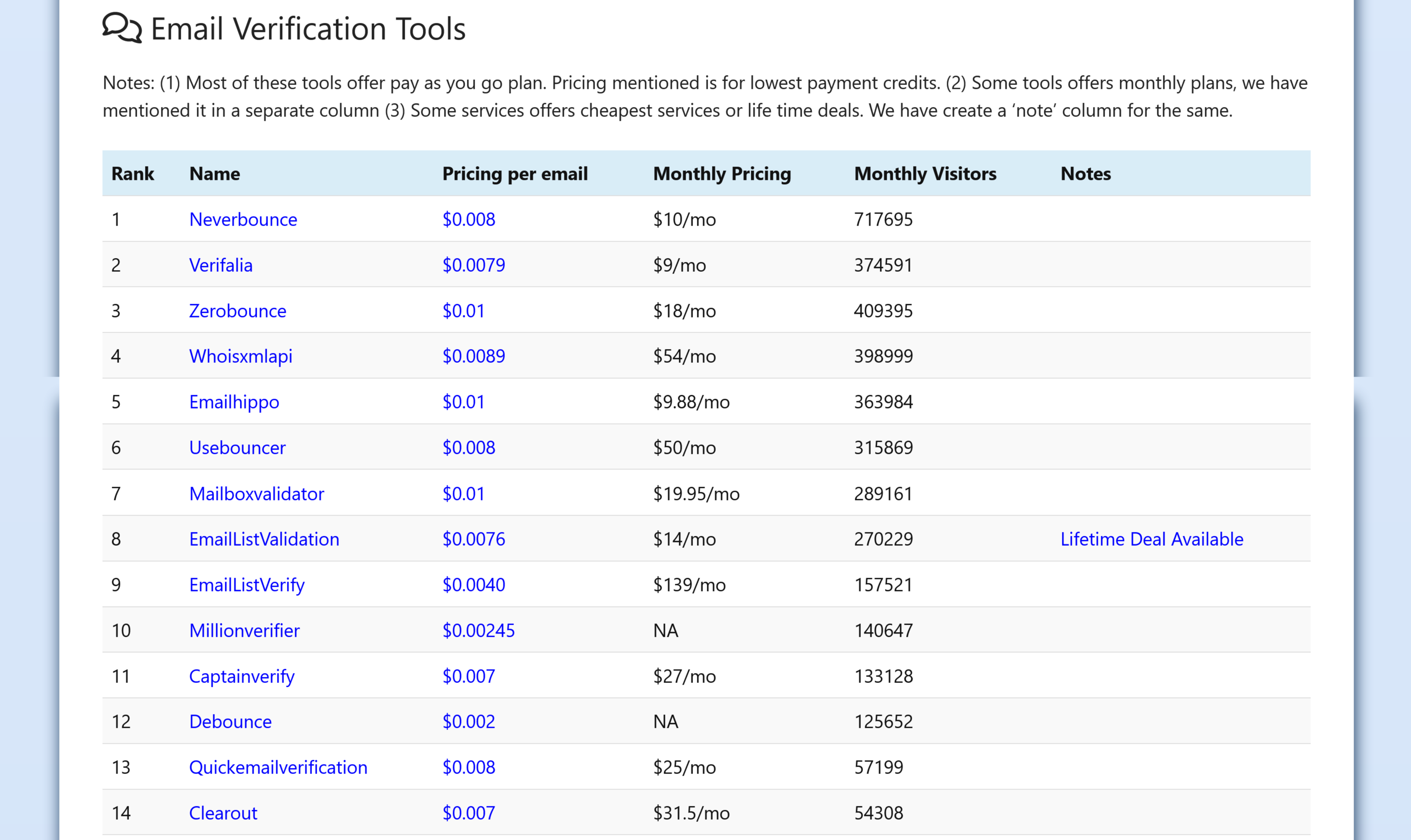This screenshot has height=840, width=1411.
Task: Click the 270229 visitors value
Action: tap(884, 539)
